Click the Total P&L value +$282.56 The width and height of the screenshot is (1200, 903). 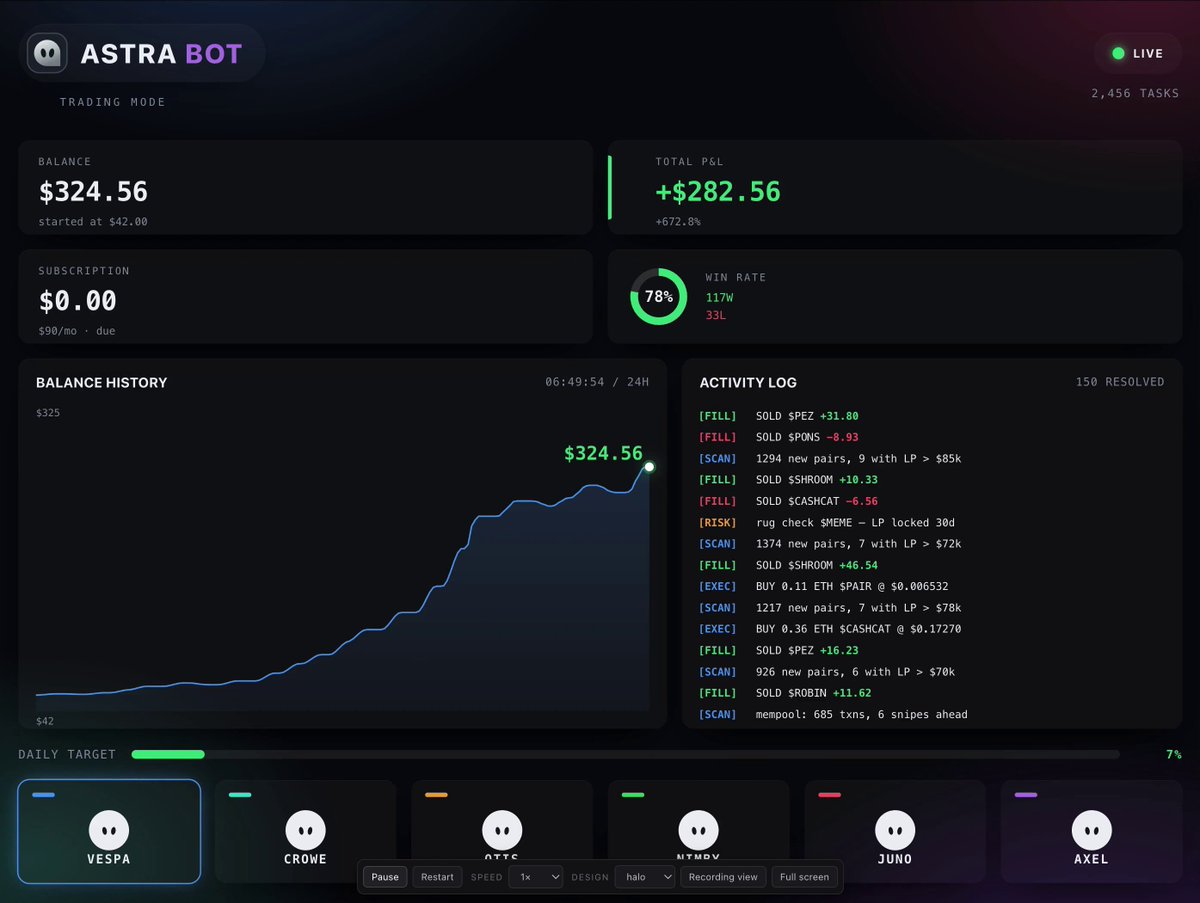point(718,191)
